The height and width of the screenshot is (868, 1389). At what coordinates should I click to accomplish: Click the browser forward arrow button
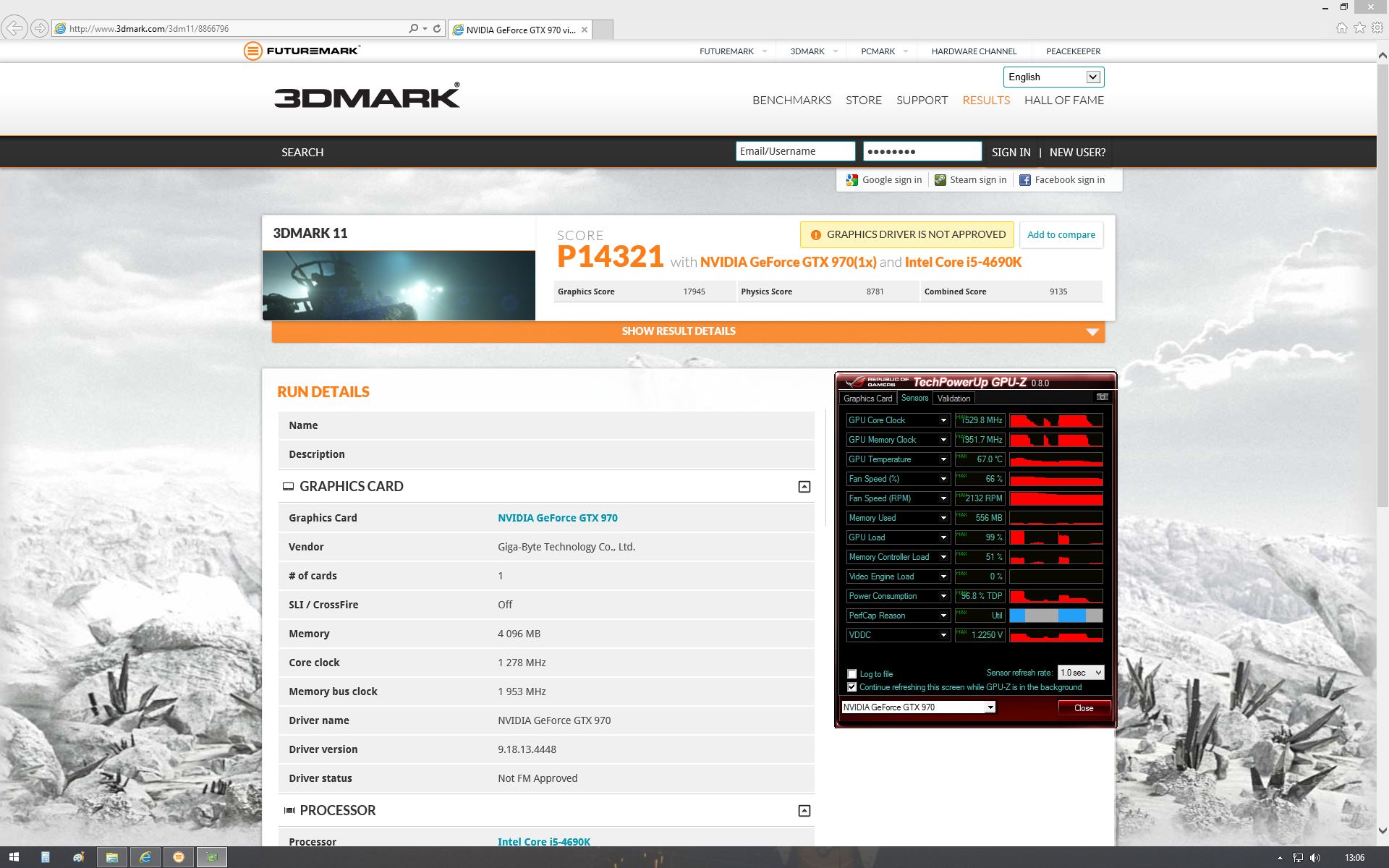[x=40, y=28]
